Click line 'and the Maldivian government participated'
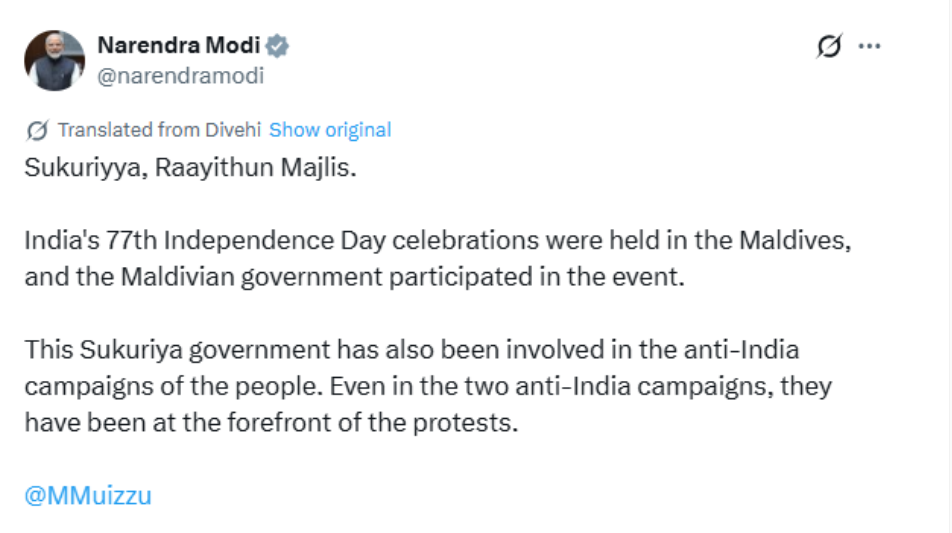Image resolution: width=952 pixels, height=533 pixels. pos(357,277)
